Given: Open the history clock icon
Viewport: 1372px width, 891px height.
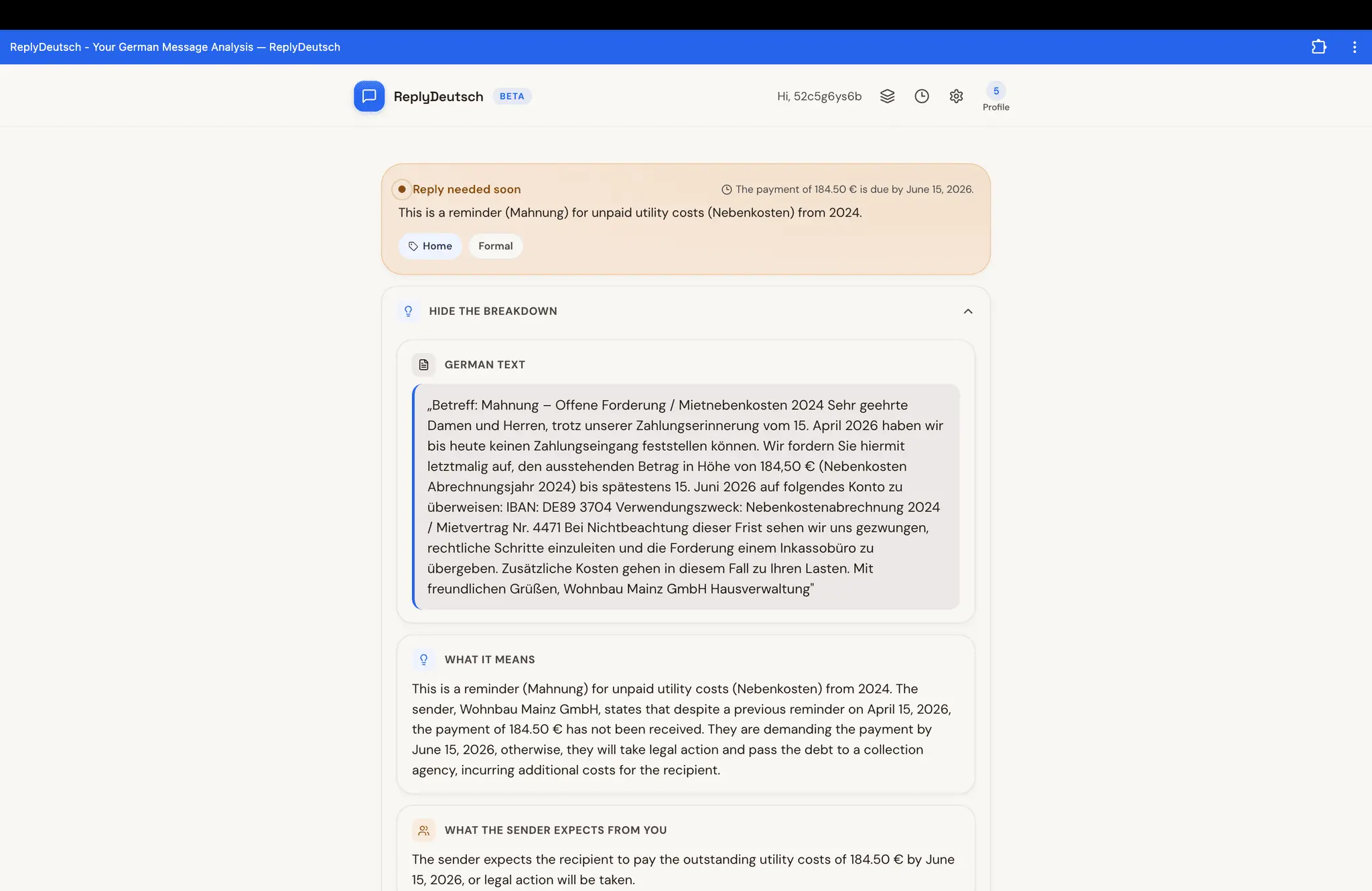Looking at the screenshot, I should click(x=922, y=96).
